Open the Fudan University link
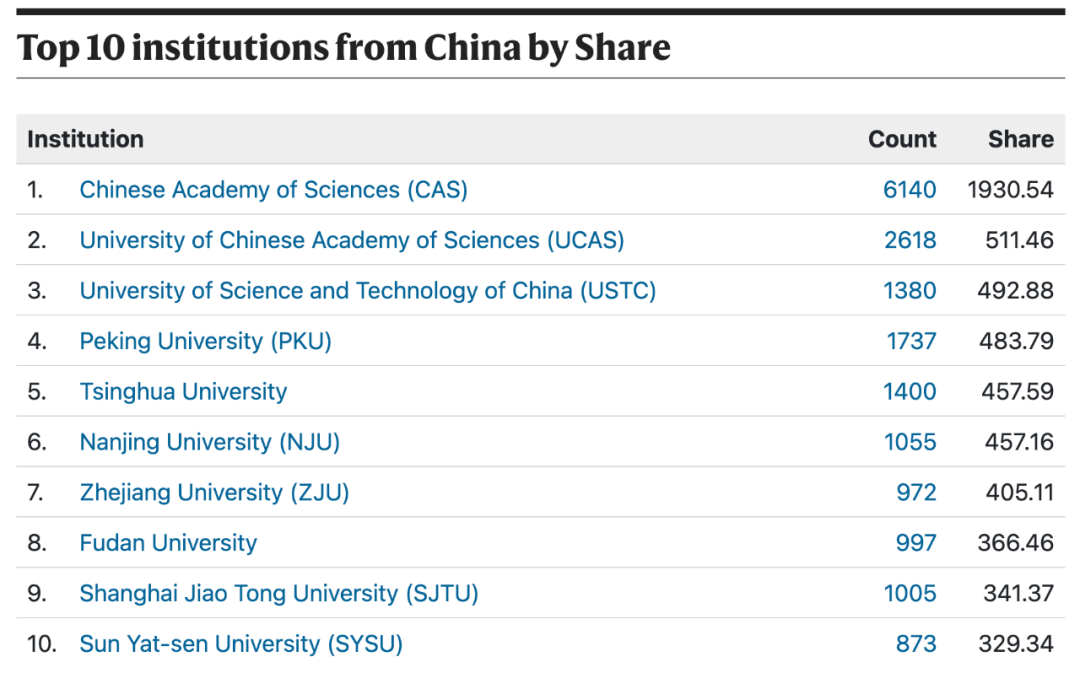The image size is (1080, 673). click(168, 543)
